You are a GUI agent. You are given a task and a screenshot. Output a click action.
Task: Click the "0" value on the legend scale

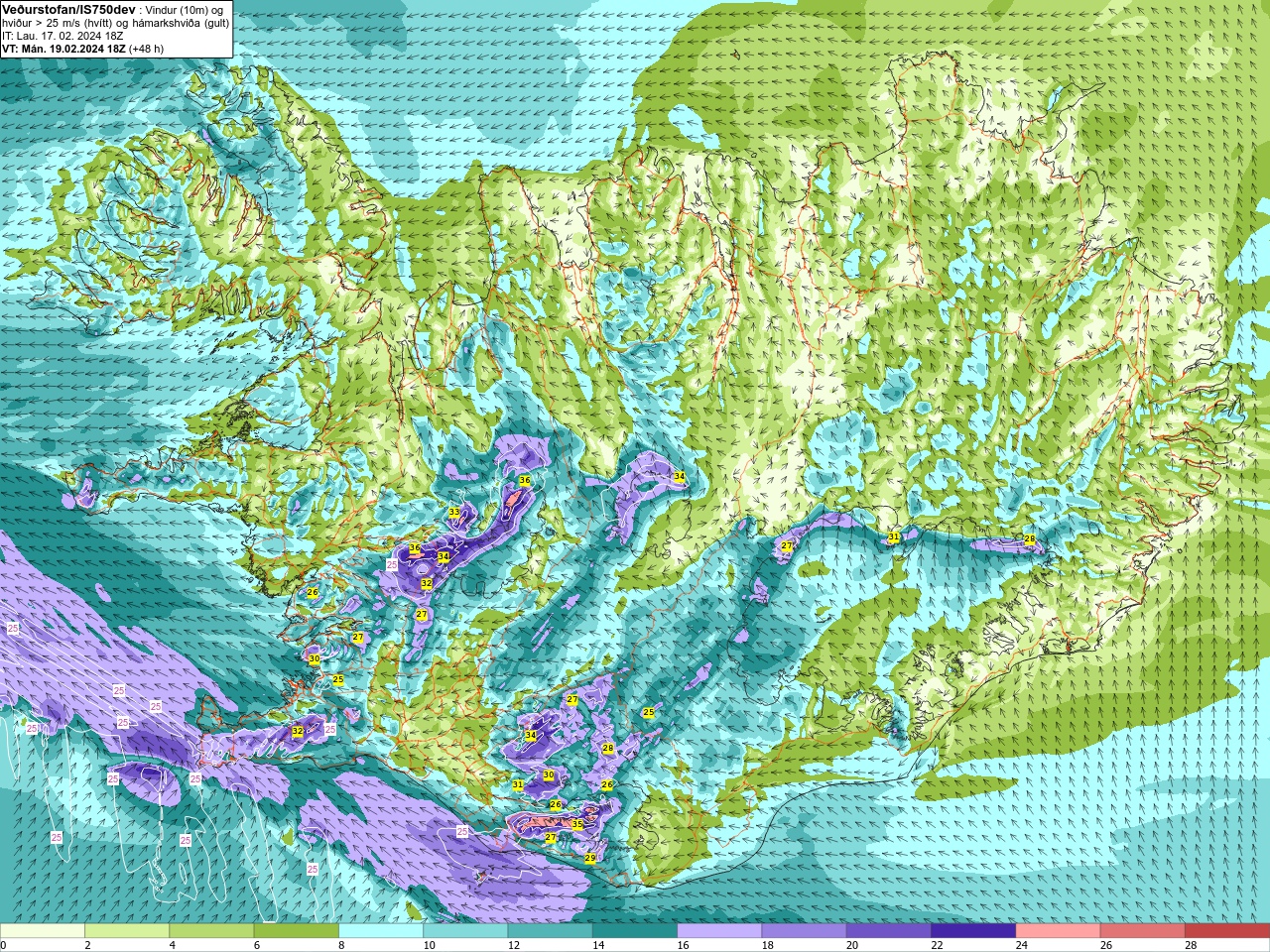4,945
